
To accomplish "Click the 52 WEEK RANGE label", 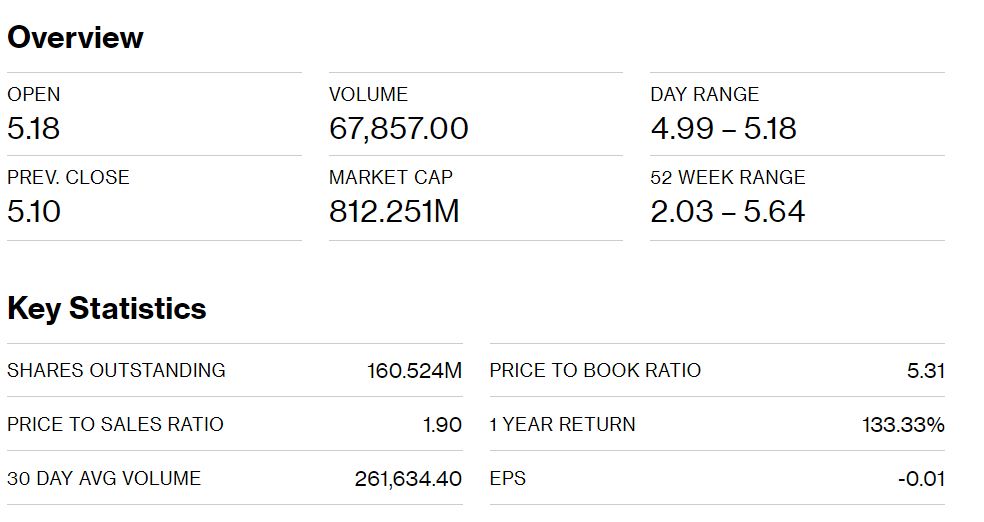I will [727, 178].
